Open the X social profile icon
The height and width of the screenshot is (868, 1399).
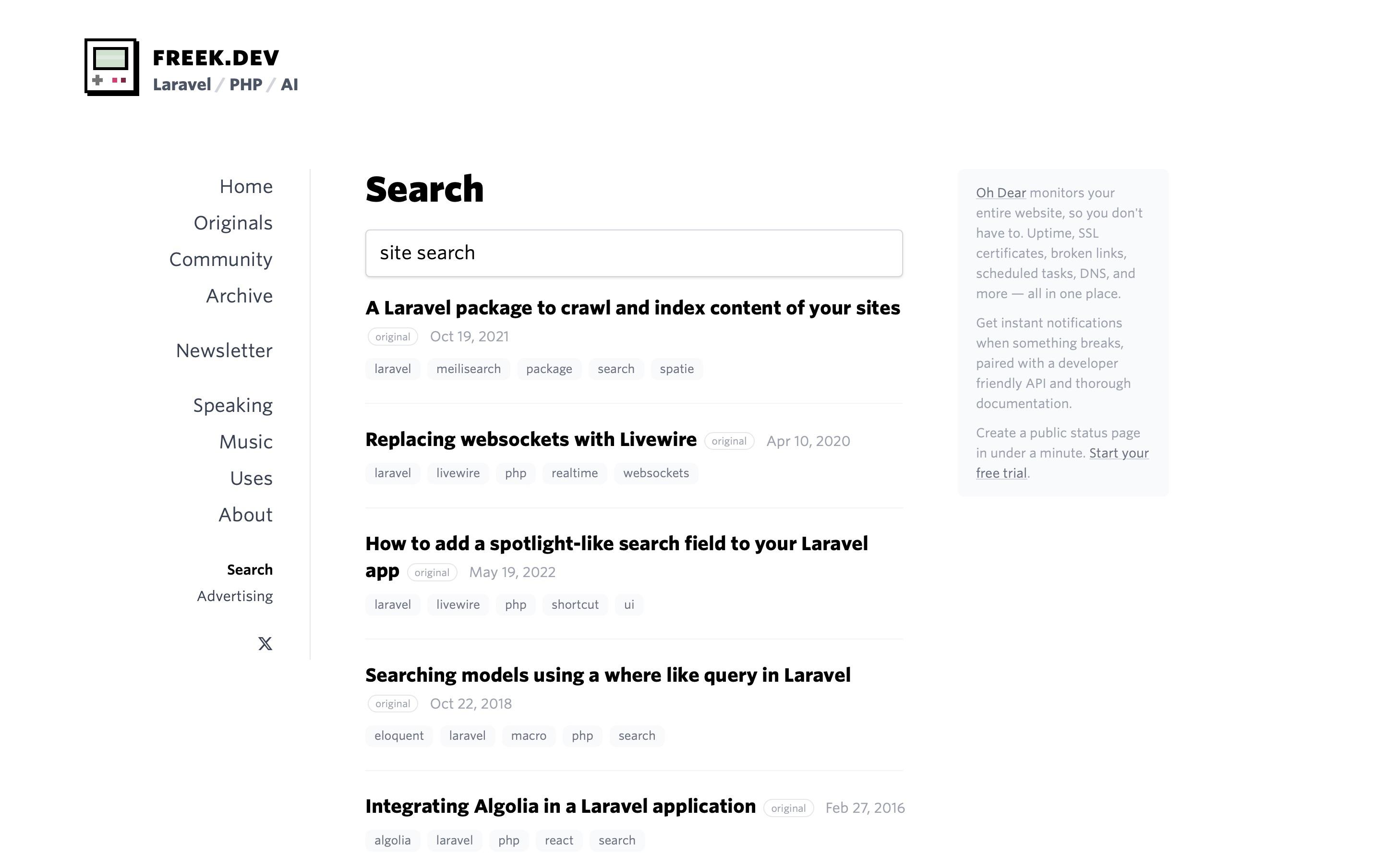[x=265, y=643]
